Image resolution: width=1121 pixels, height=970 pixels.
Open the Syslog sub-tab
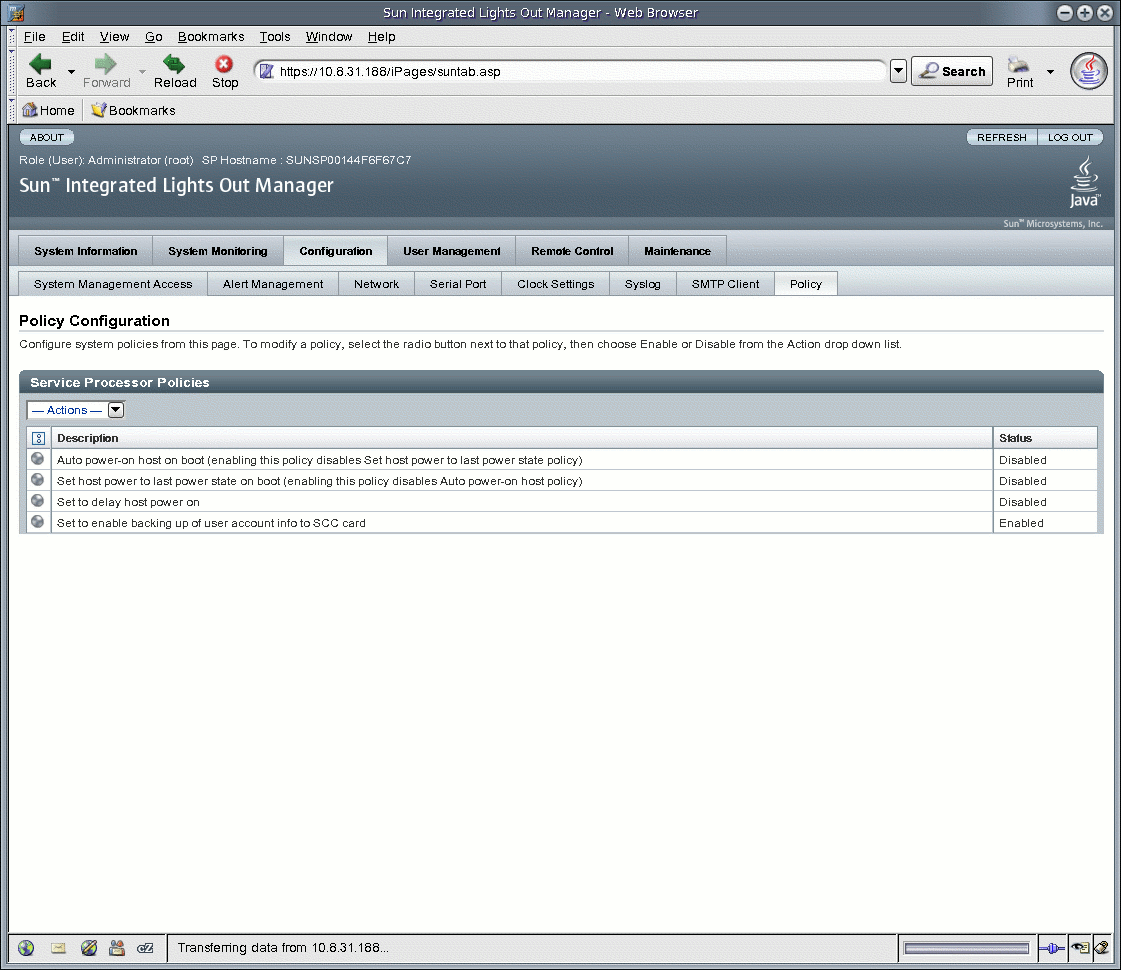coord(643,284)
